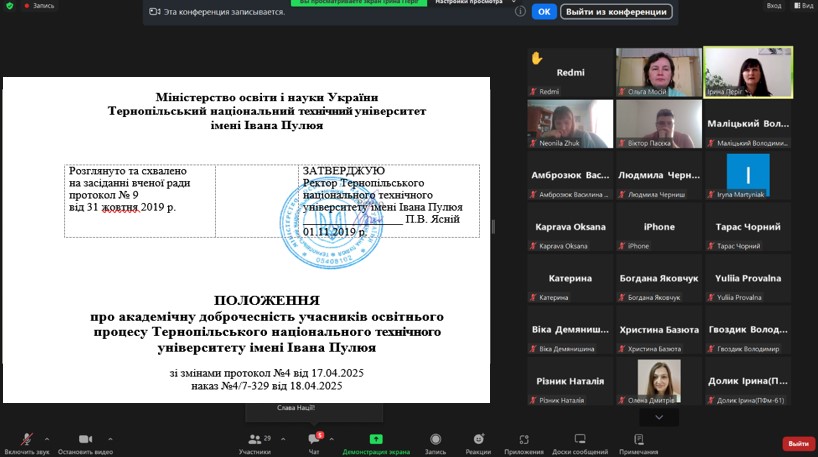Image resolution: width=818 pixels, height=457 pixels.
Task: Open the Приложения apps panel
Action: [524, 441]
